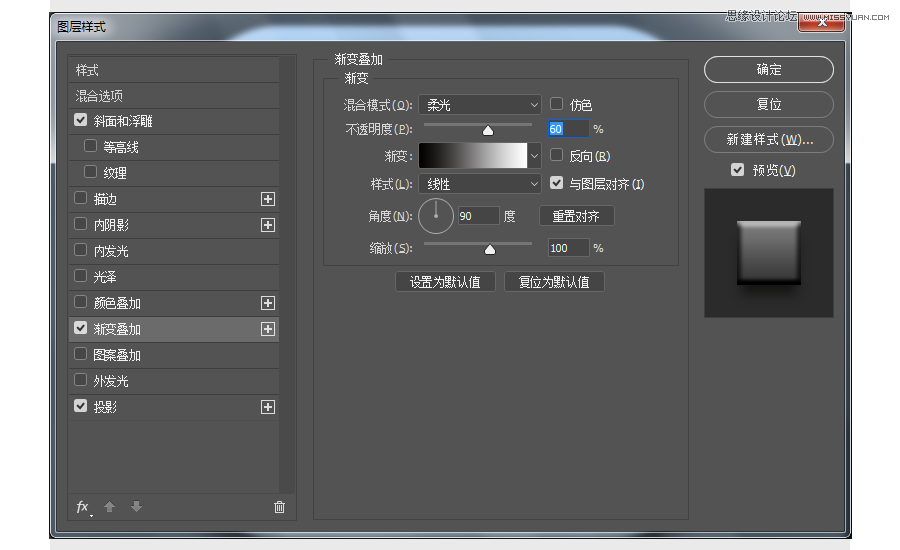Enable the 内阴影 effect checkbox

click(80, 224)
